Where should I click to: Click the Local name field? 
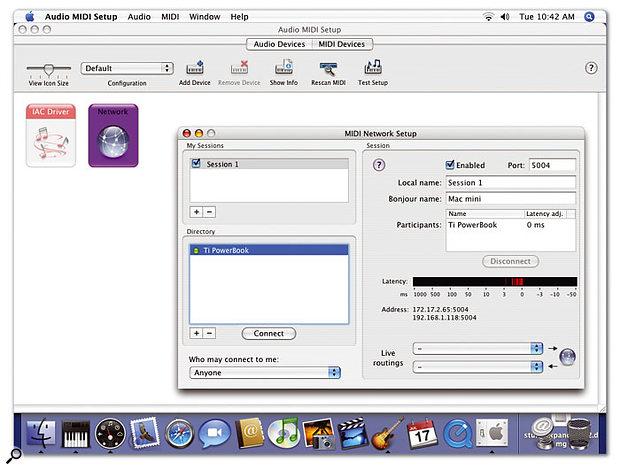[510, 182]
